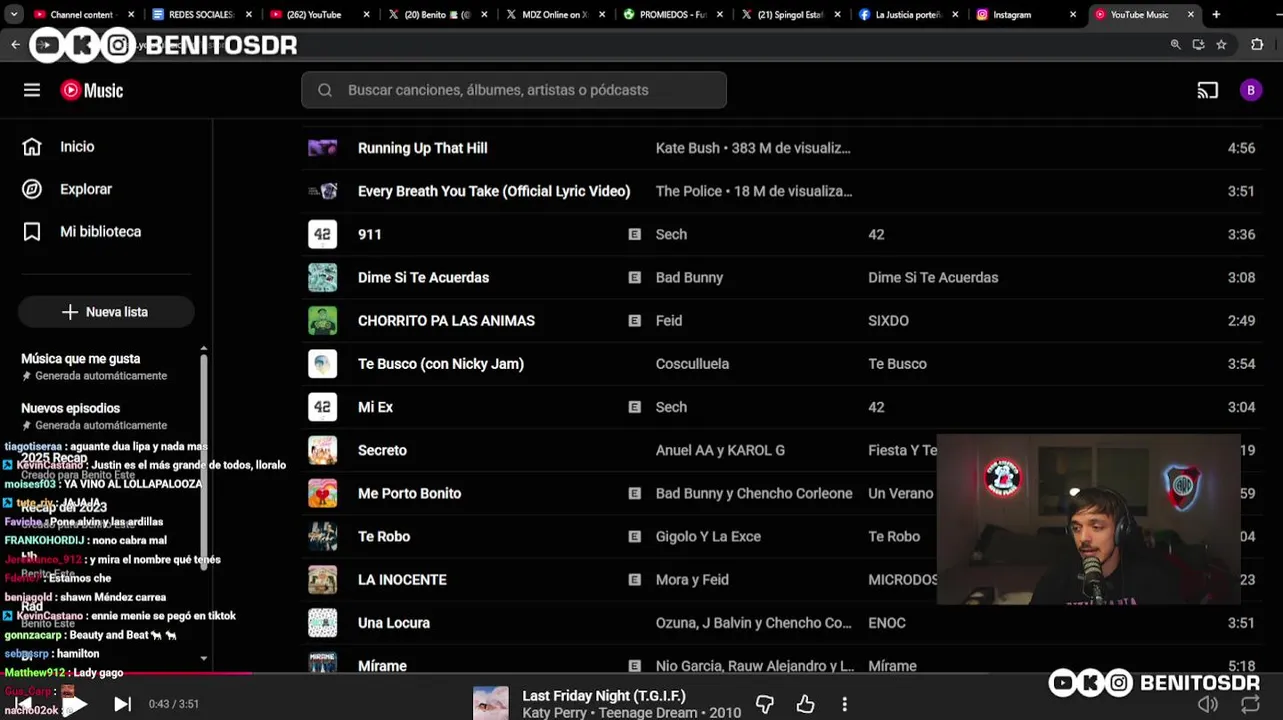Open the browser zoom magnifier icon
This screenshot has height=720, width=1283.
click(x=1175, y=44)
